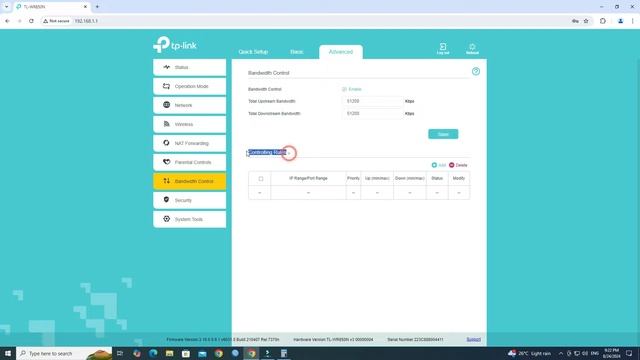Click the Reboot icon
The height and width of the screenshot is (360, 640).
click(x=472, y=49)
